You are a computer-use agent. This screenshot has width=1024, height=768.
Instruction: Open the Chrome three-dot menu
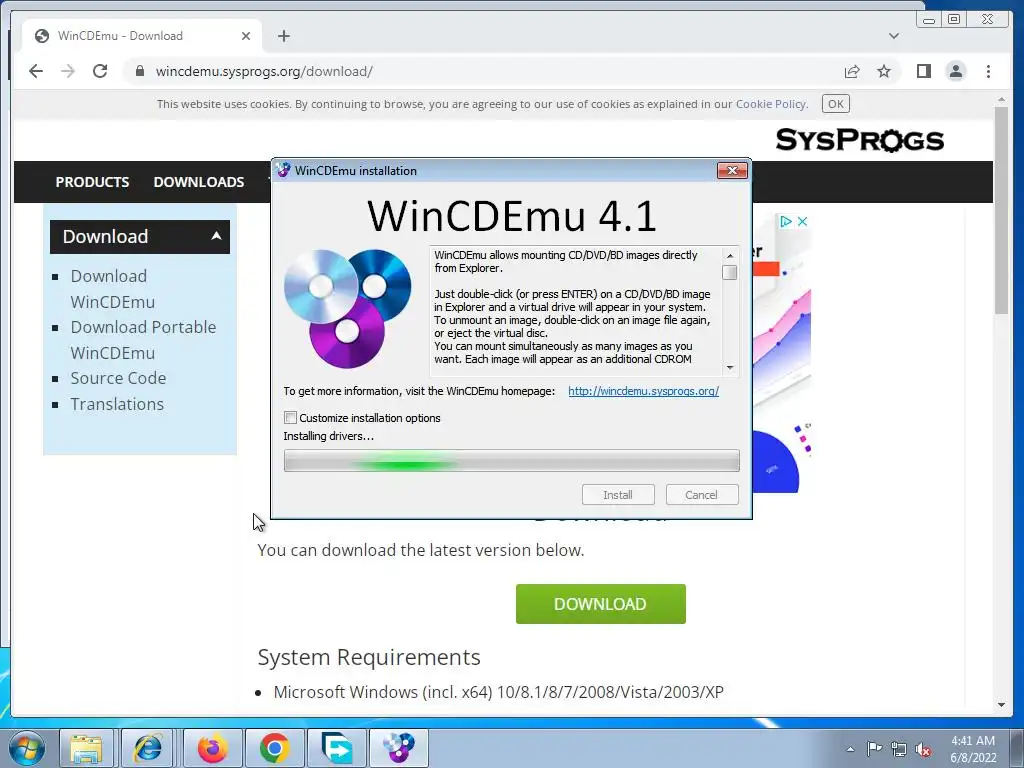pos(988,71)
